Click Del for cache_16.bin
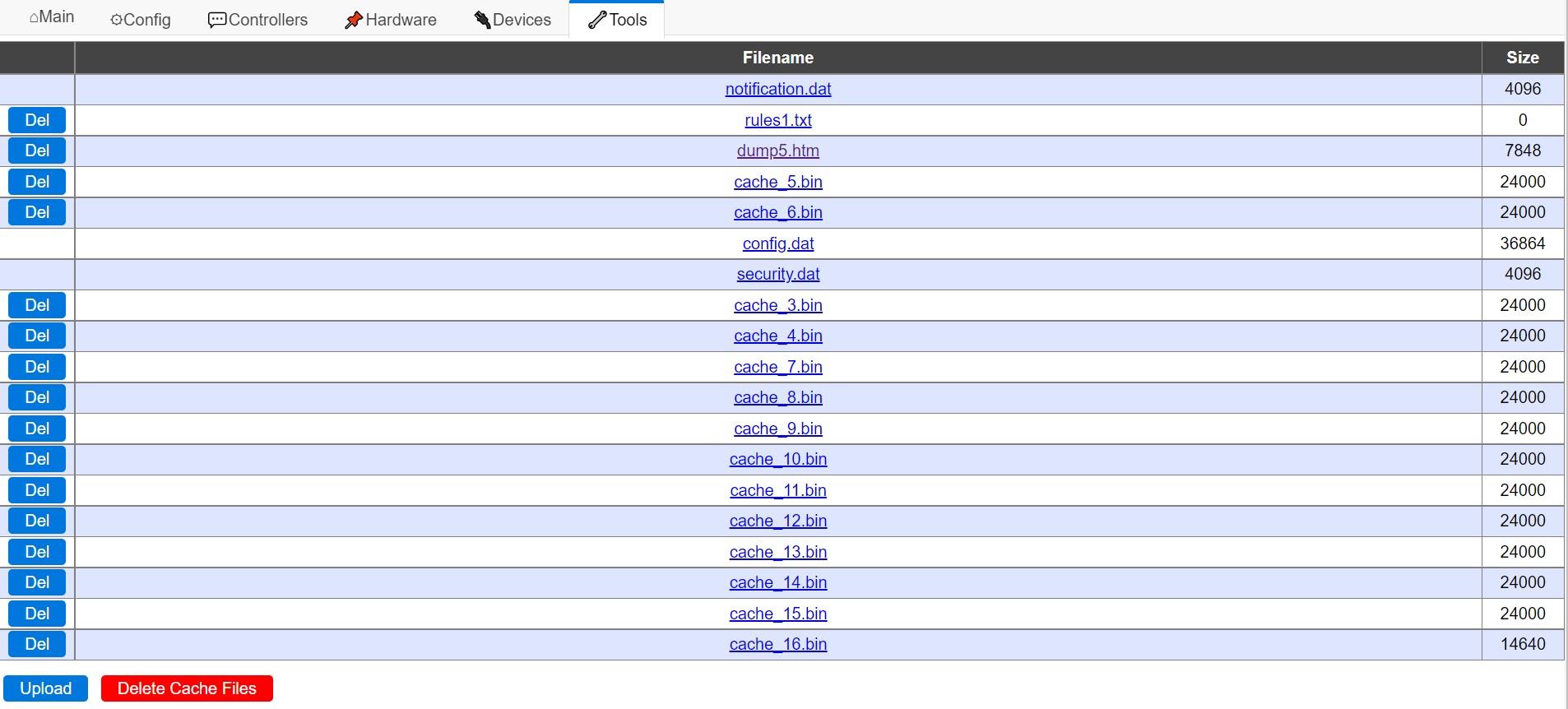The height and width of the screenshot is (709, 1568). (x=37, y=644)
